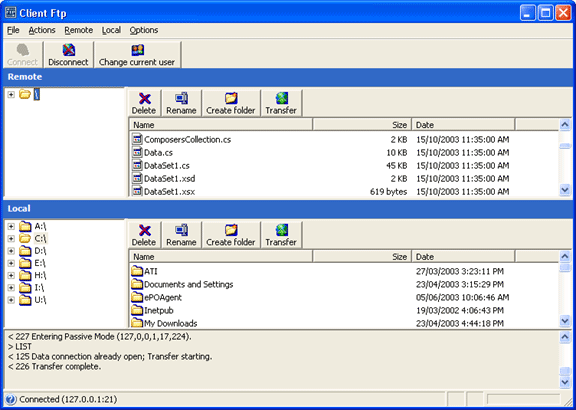Open the Options menu
Image resolution: width=576 pixels, height=410 pixels.
pyautogui.click(x=144, y=30)
